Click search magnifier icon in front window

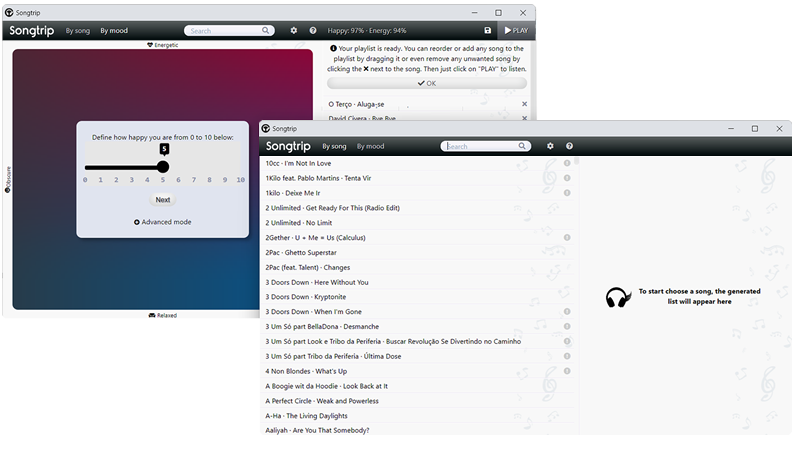522,146
